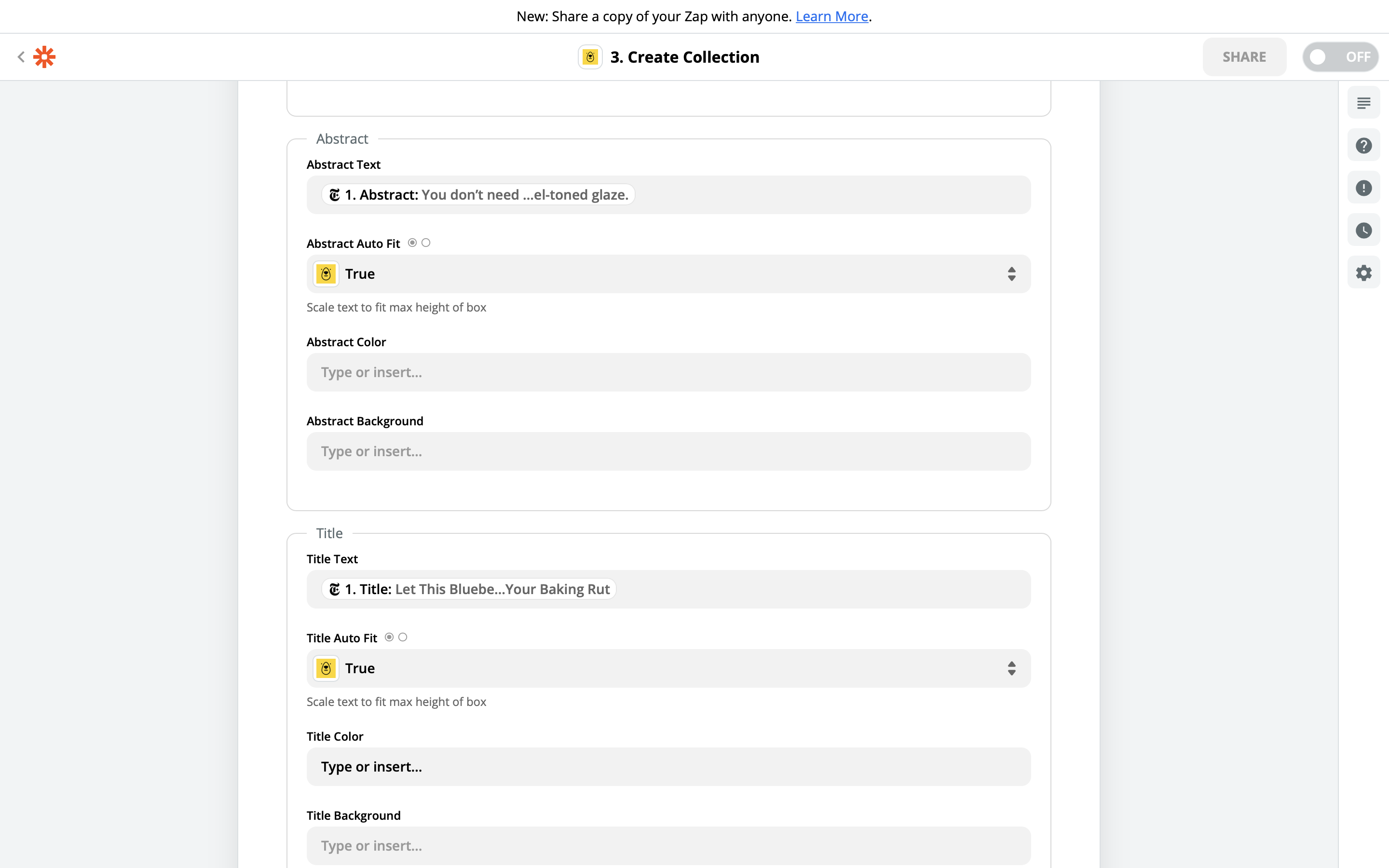1389x868 pixels.
Task: Click the step app icon beside Create Collection
Action: pos(590,57)
